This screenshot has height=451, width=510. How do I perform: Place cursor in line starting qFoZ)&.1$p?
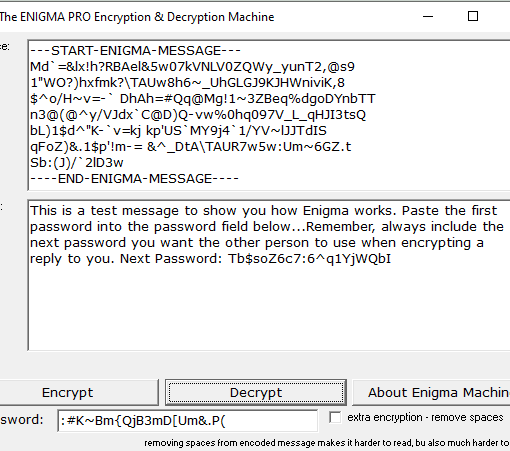[190, 147]
